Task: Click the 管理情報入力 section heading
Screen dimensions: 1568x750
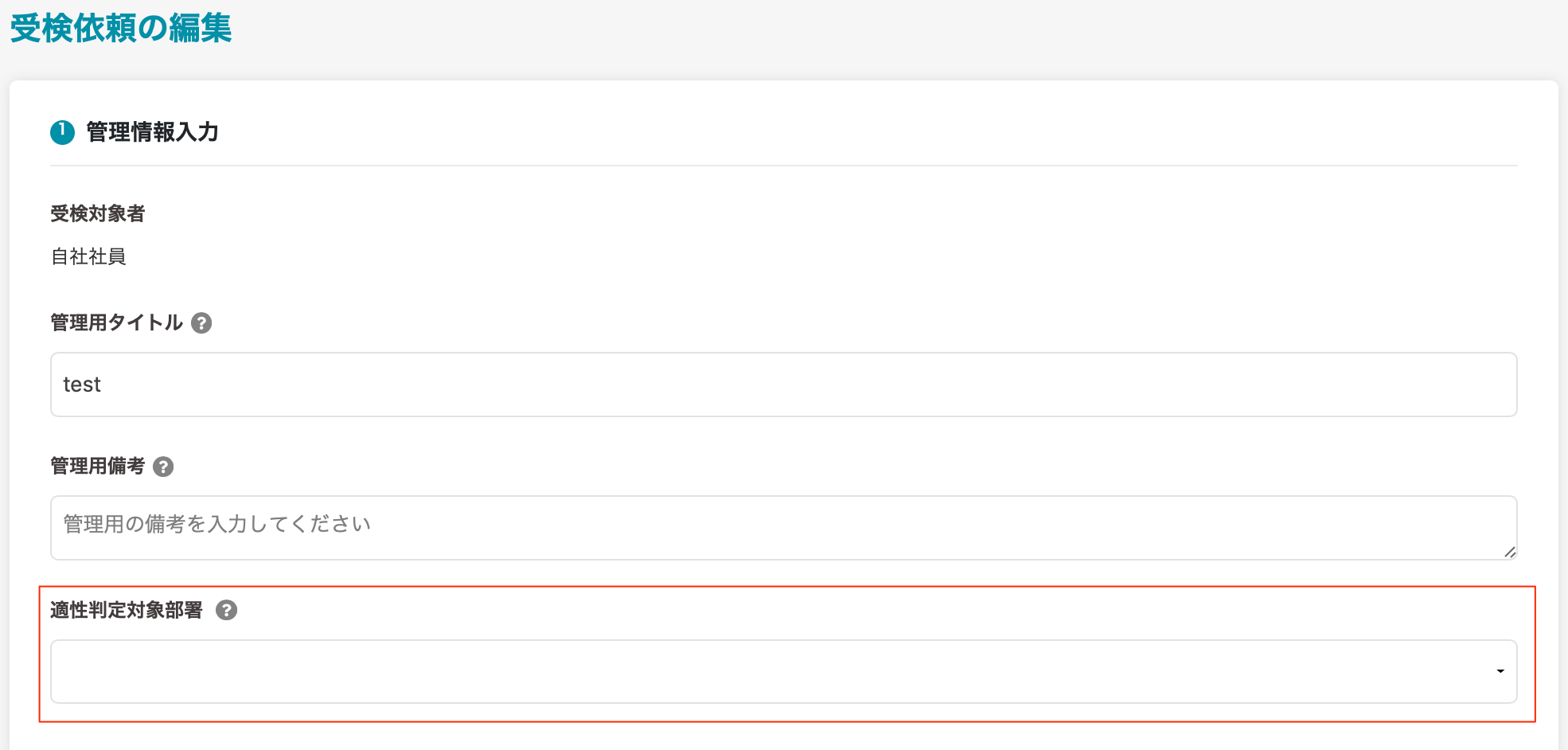Action: (x=152, y=132)
